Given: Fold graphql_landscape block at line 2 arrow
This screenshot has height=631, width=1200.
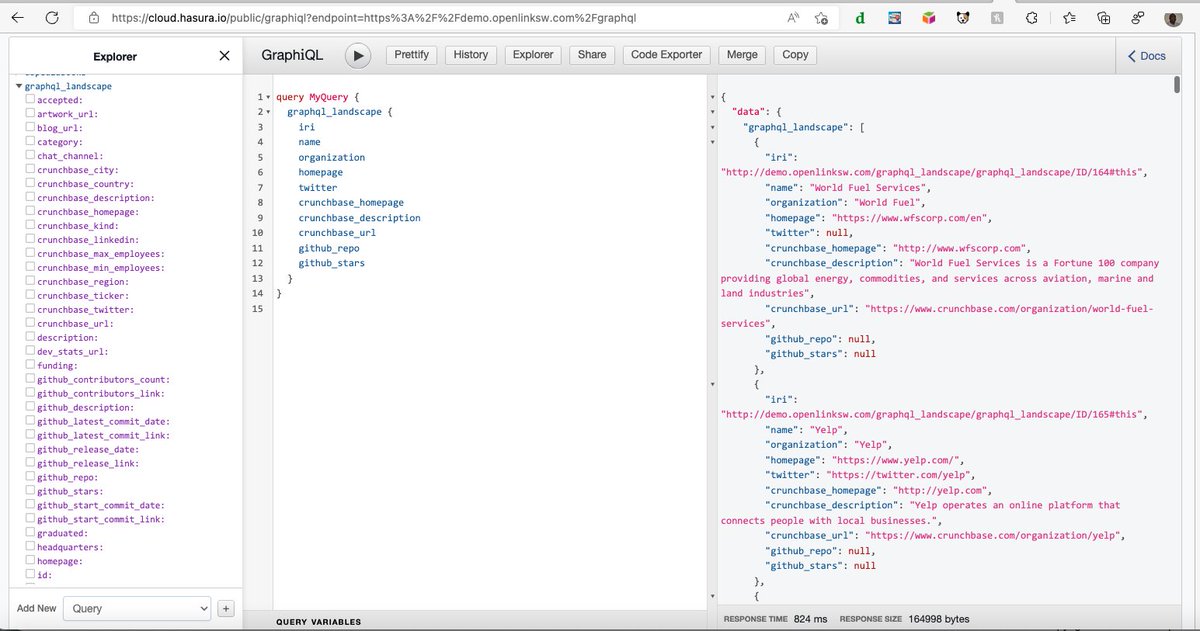Looking at the screenshot, I should (x=270, y=112).
